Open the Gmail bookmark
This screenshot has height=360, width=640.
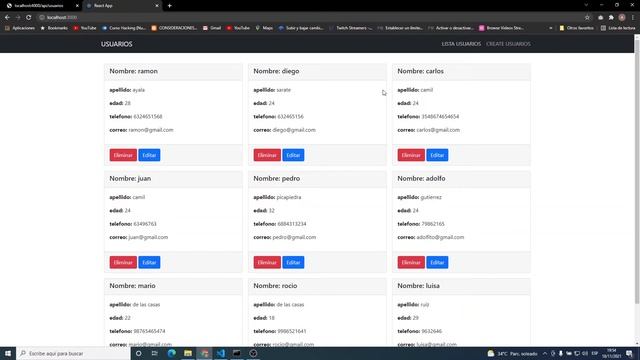pos(212,28)
